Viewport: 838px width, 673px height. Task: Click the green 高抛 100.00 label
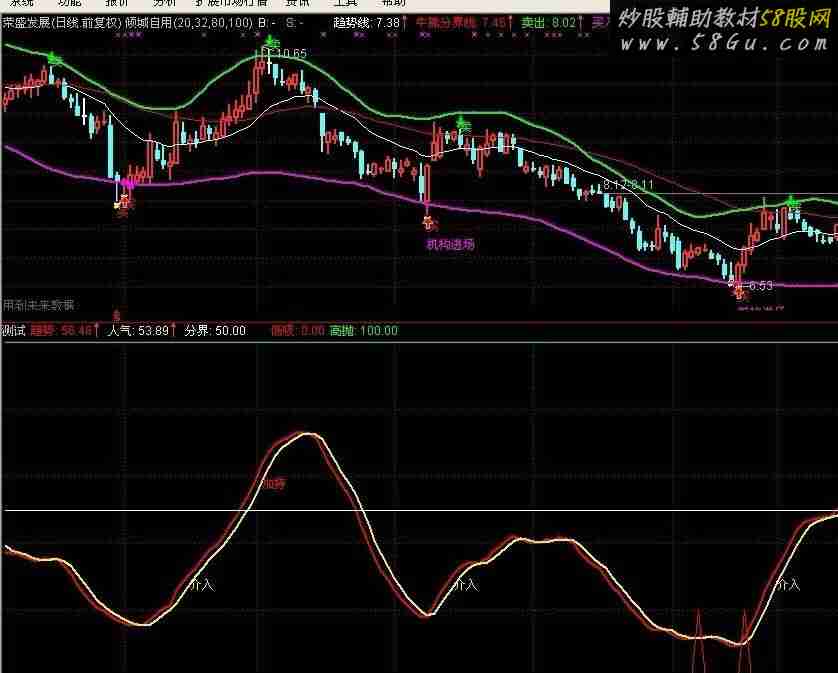pyautogui.click(x=364, y=330)
